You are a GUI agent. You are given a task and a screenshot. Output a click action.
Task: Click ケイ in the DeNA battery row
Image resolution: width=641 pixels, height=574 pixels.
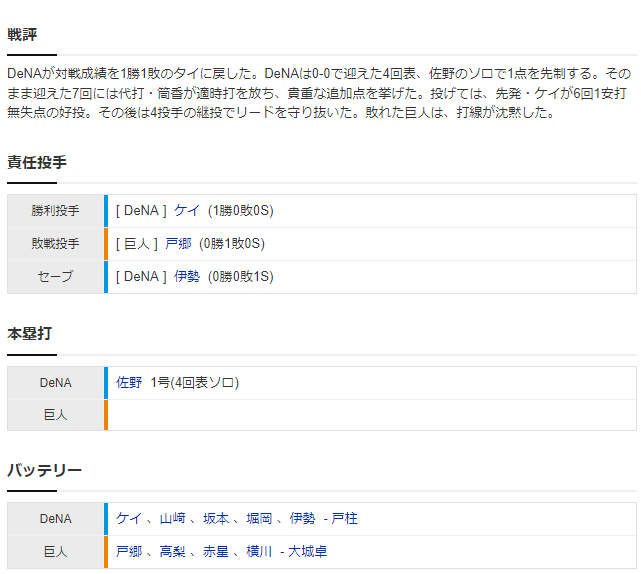pyautogui.click(x=129, y=518)
